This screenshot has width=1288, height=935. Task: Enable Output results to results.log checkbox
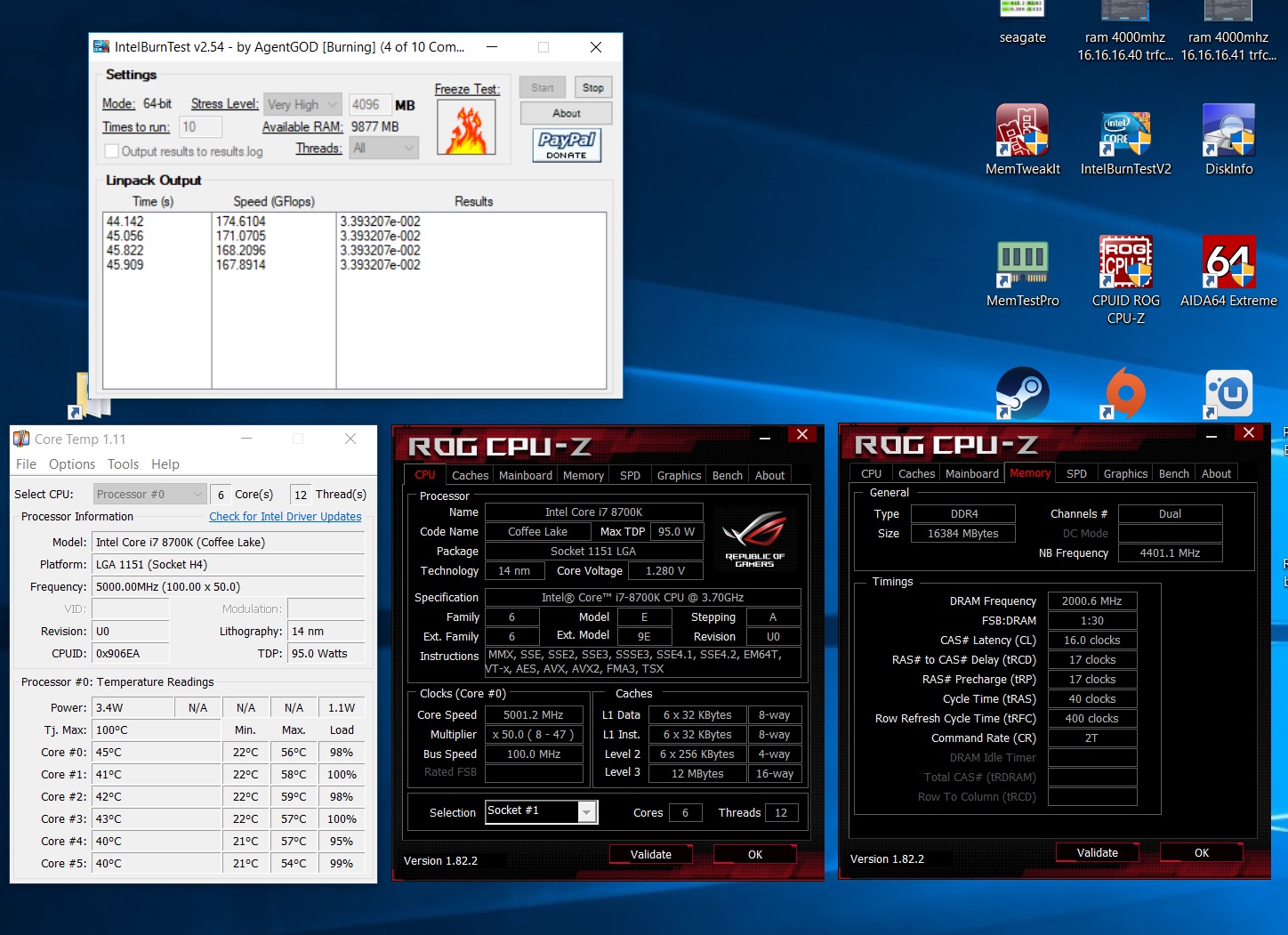pyautogui.click(x=111, y=151)
